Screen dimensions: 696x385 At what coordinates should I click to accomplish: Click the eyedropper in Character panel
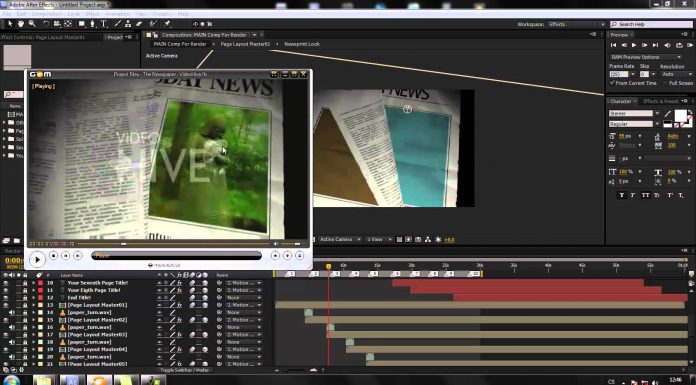[668, 114]
